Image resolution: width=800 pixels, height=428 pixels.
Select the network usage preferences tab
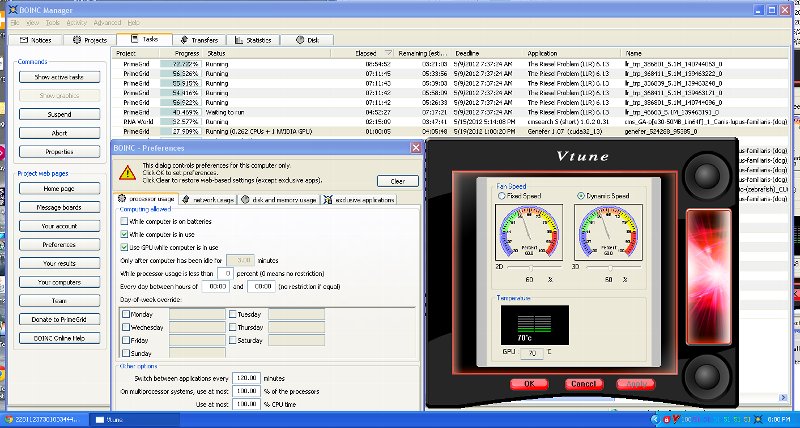coord(211,200)
